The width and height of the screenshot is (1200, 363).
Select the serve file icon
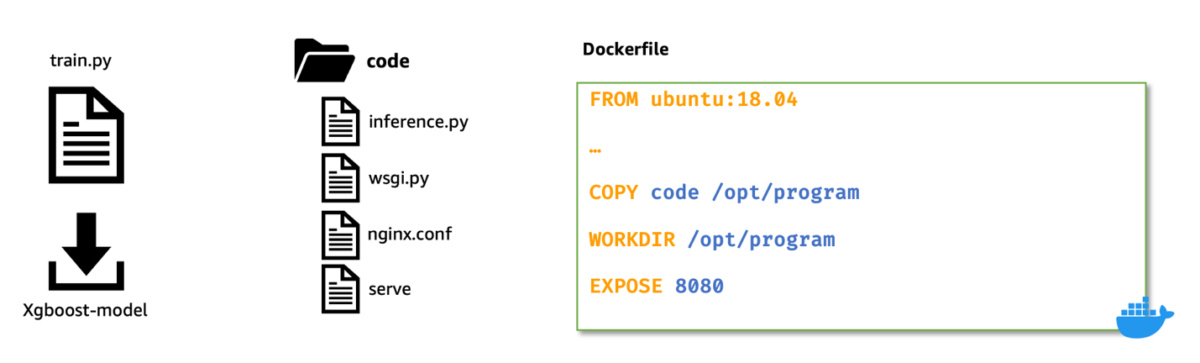pos(341,288)
